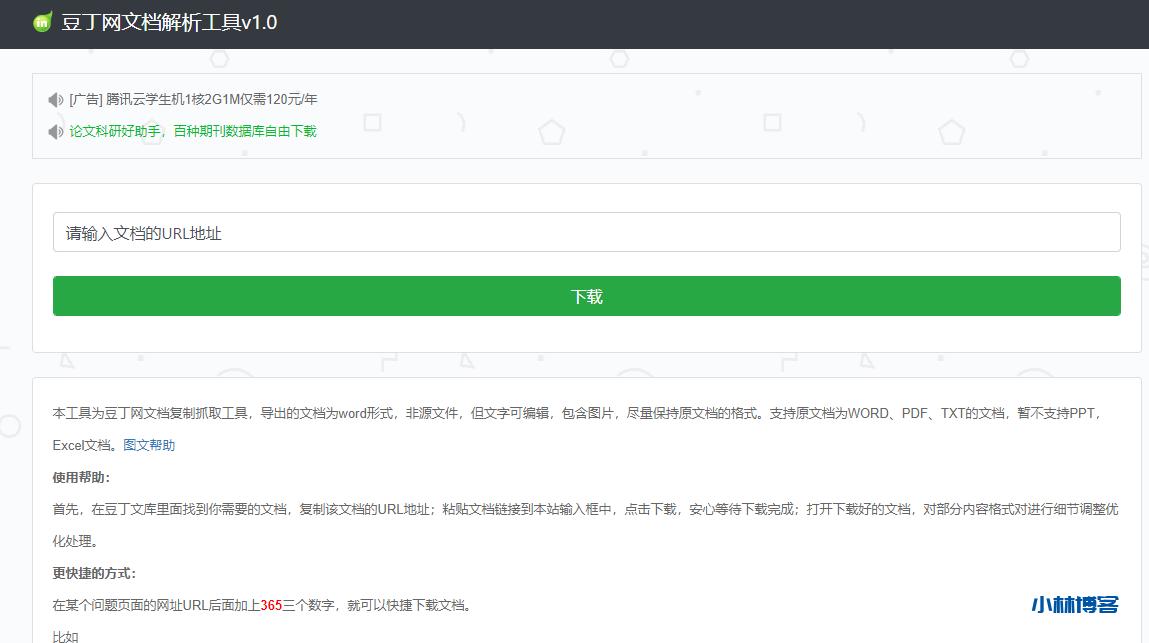Click the red 365 number
Screen dimensions: 1149x643
(271, 606)
